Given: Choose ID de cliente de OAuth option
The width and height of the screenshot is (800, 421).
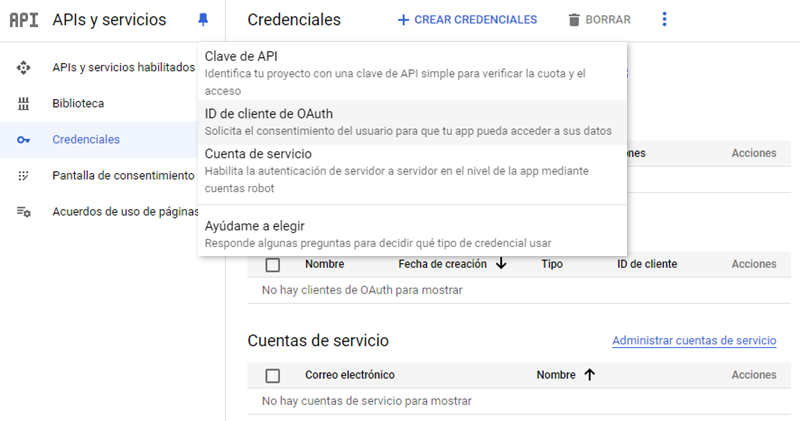Looking at the screenshot, I should click(x=412, y=122).
